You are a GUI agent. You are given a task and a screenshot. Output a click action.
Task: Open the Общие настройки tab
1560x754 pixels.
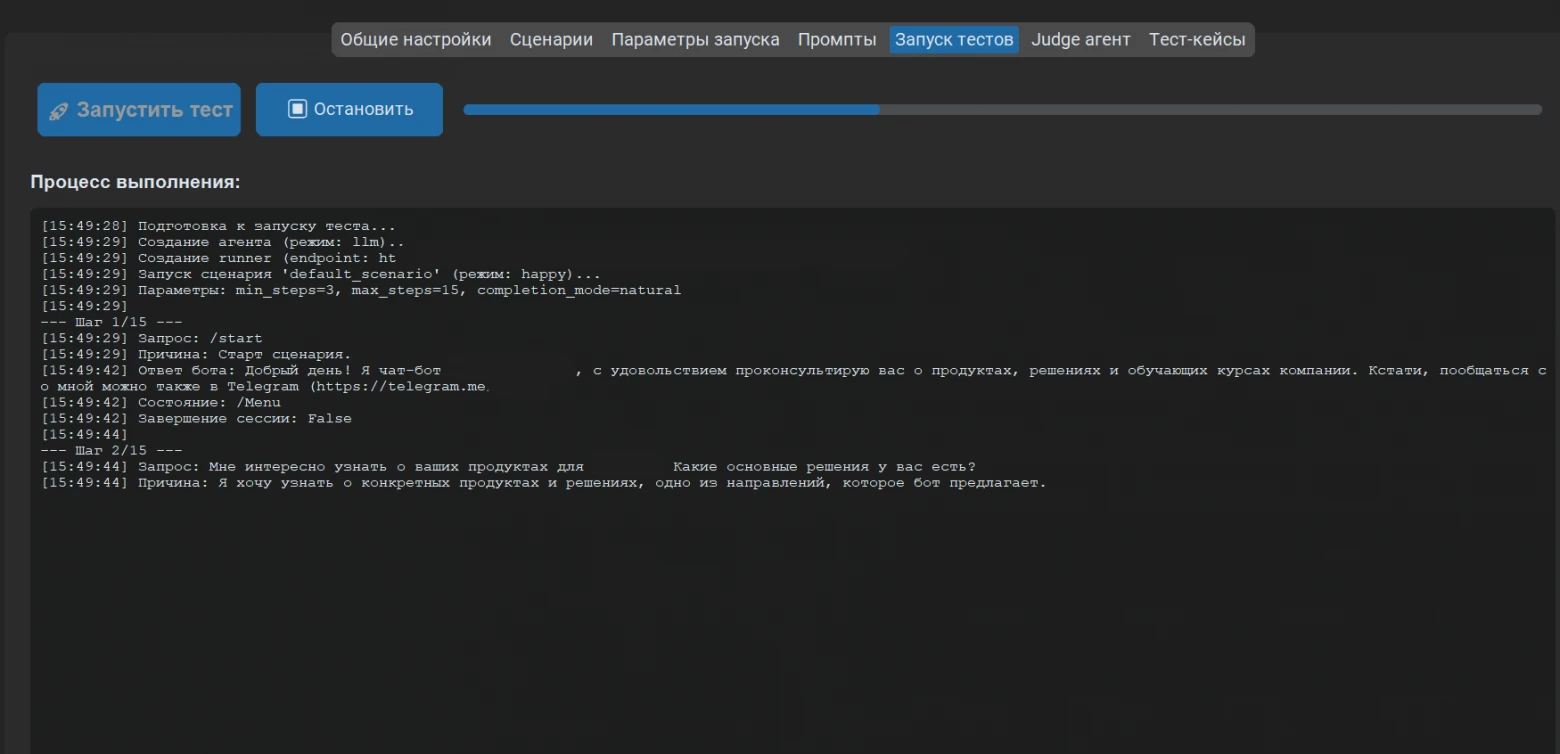(x=416, y=40)
